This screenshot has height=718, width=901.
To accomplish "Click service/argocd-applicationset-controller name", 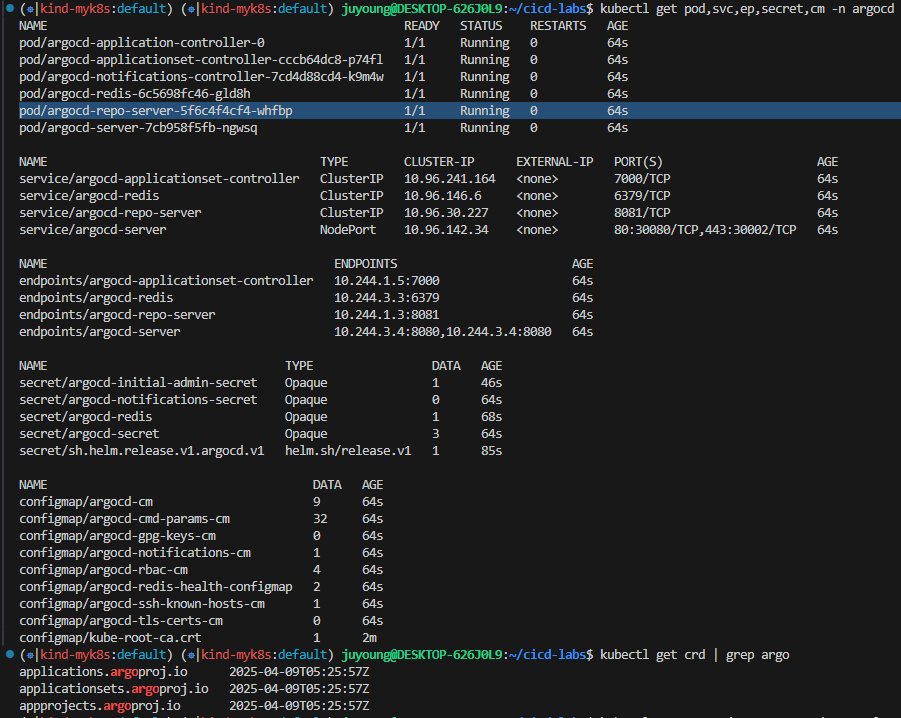I will tap(159, 179).
